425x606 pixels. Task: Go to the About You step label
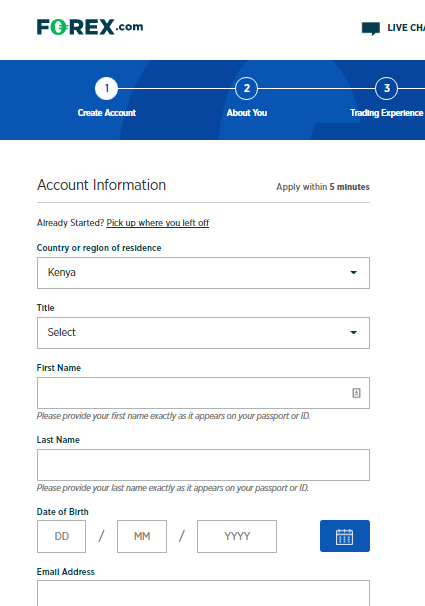point(246,113)
